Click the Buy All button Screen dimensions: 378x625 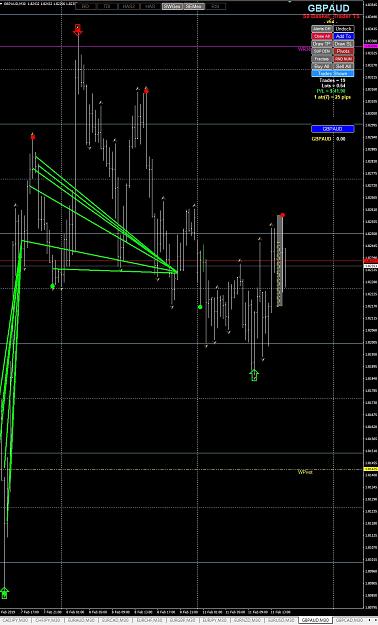pyautogui.click(x=322, y=66)
